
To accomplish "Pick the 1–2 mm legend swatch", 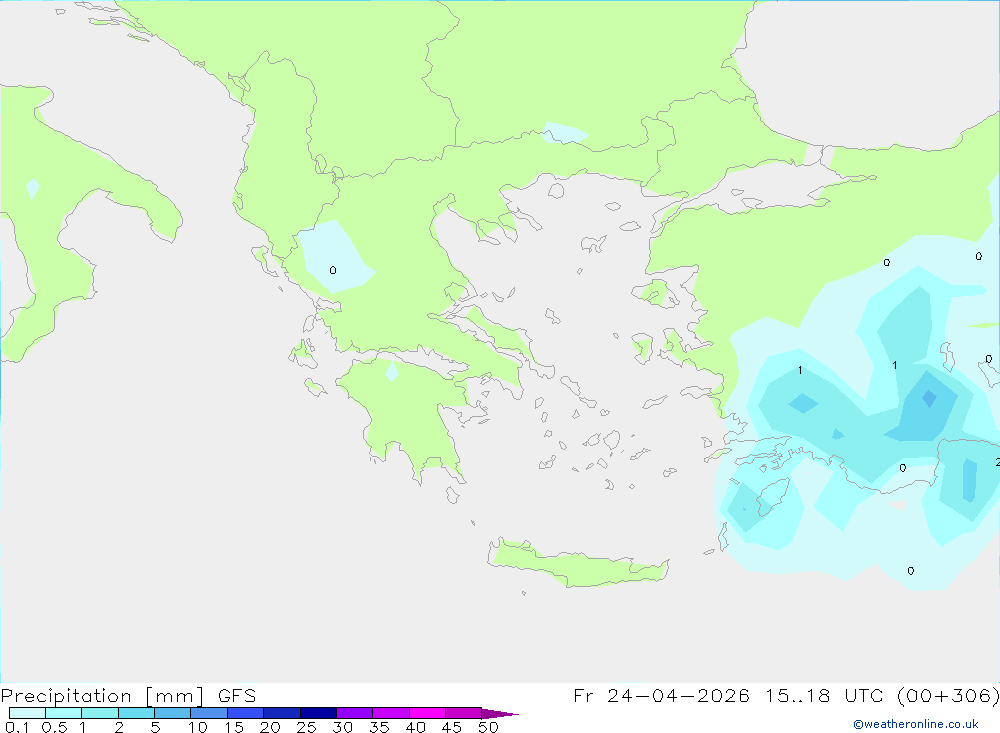I will pyautogui.click(x=100, y=713).
